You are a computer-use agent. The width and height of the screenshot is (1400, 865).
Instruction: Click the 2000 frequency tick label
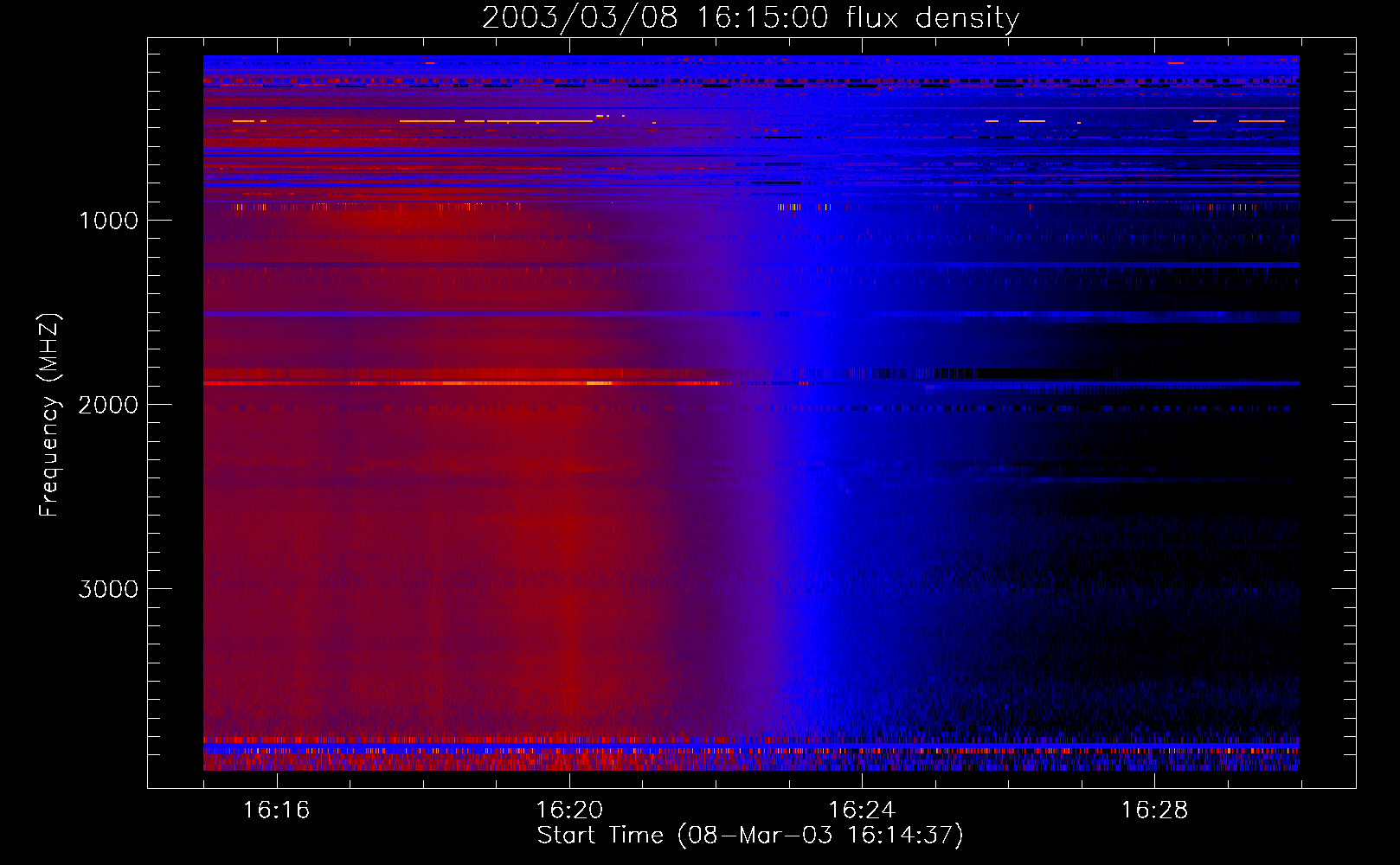pyautogui.click(x=108, y=405)
